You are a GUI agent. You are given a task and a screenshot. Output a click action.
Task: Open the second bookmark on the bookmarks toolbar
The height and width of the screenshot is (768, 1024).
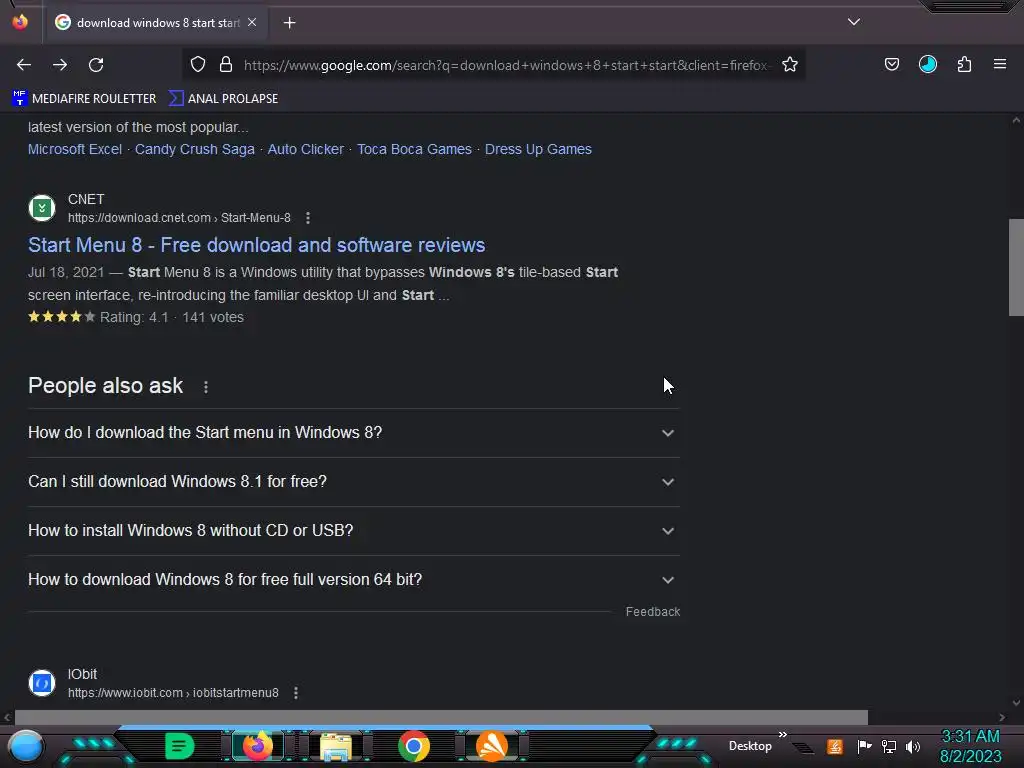tap(223, 99)
